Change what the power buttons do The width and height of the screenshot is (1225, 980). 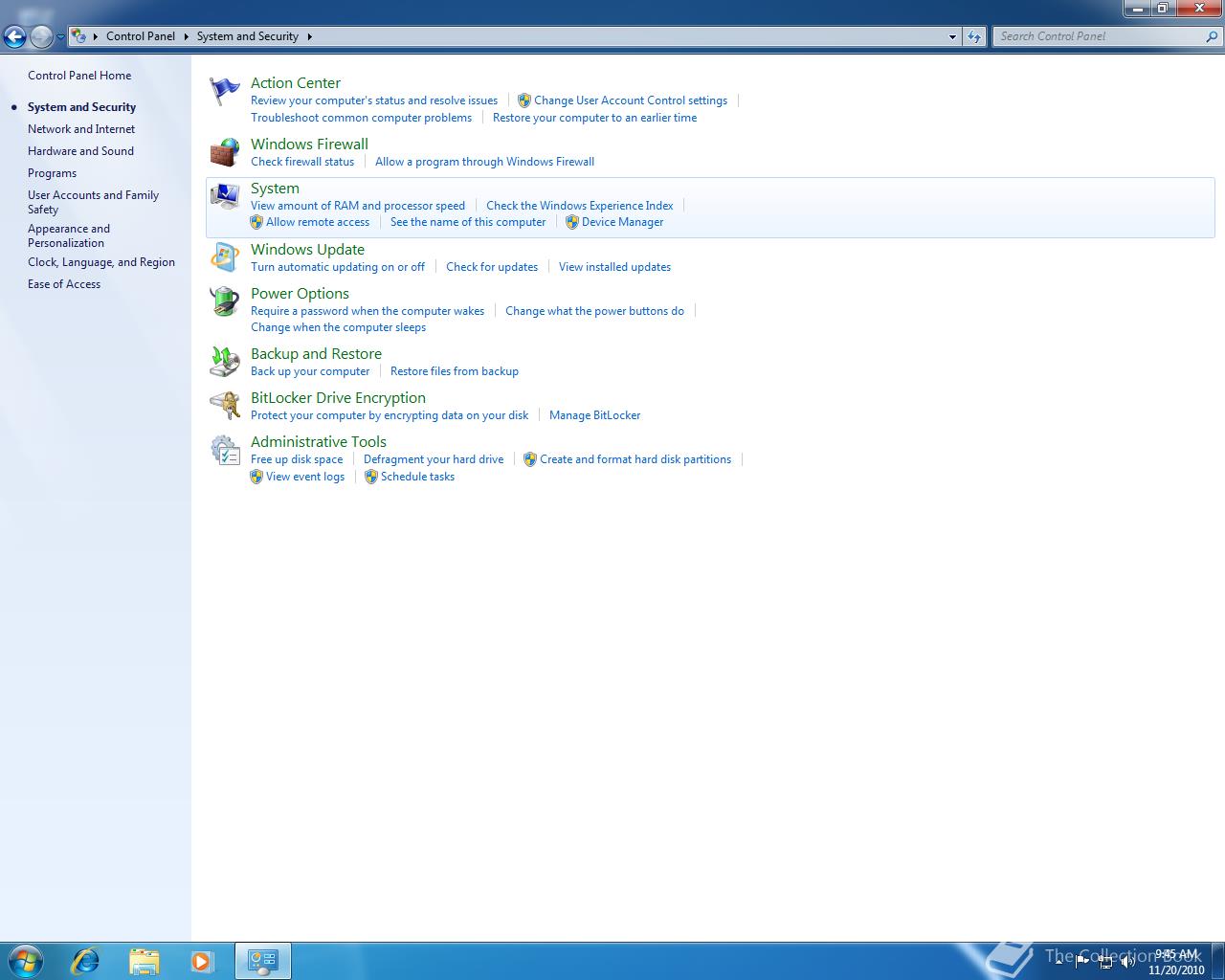point(594,311)
